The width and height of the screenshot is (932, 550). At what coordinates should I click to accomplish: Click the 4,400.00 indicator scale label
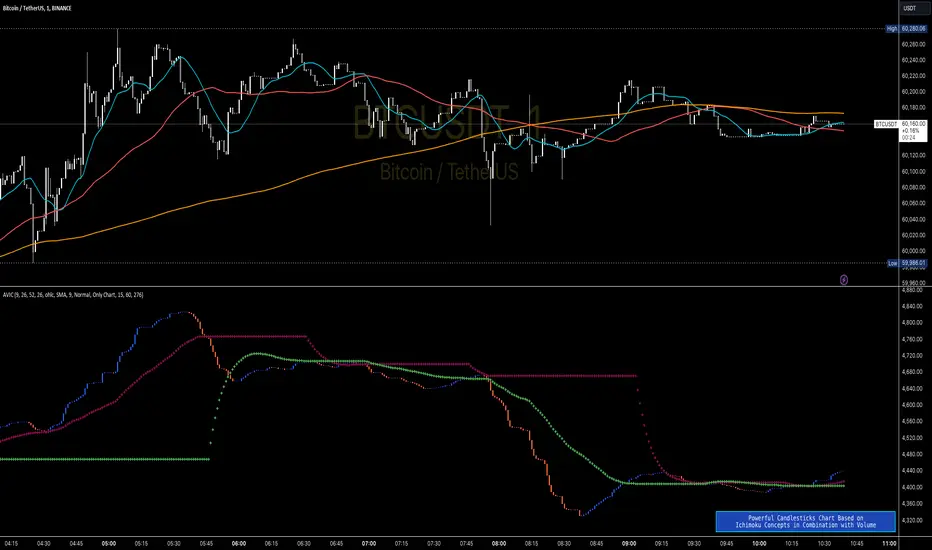coord(912,487)
